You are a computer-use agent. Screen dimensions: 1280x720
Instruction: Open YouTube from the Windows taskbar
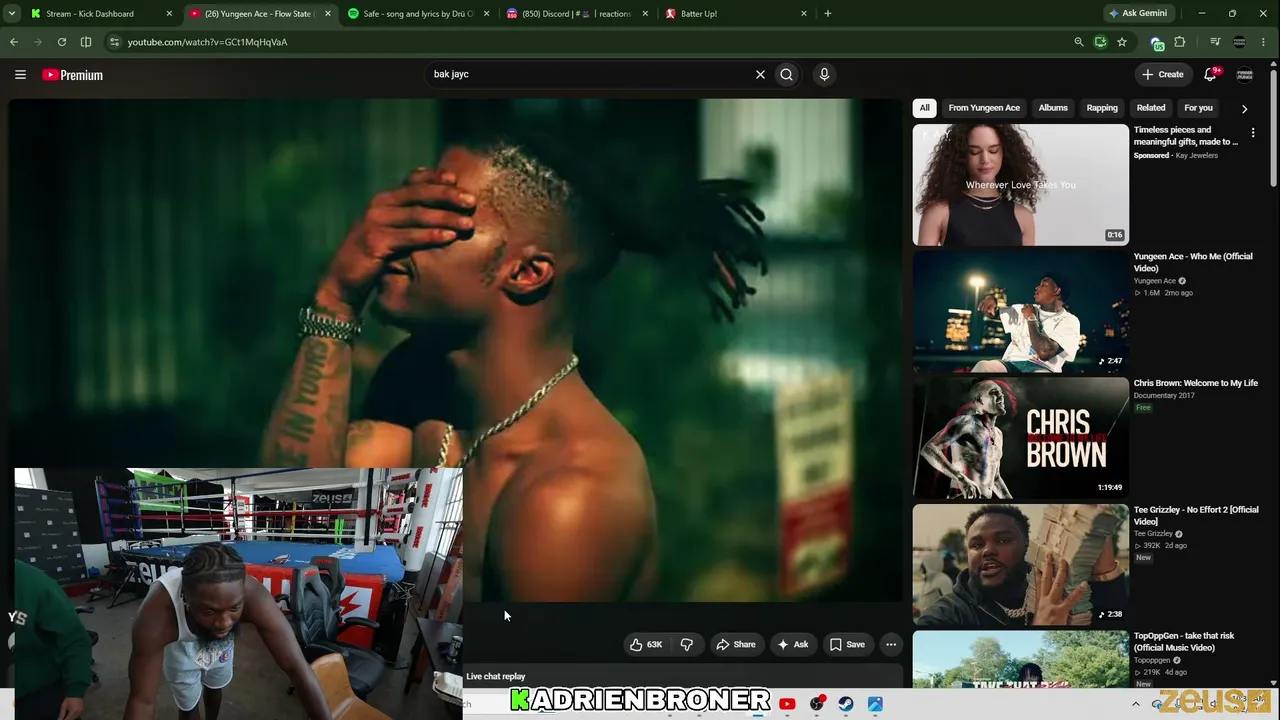pos(787,704)
